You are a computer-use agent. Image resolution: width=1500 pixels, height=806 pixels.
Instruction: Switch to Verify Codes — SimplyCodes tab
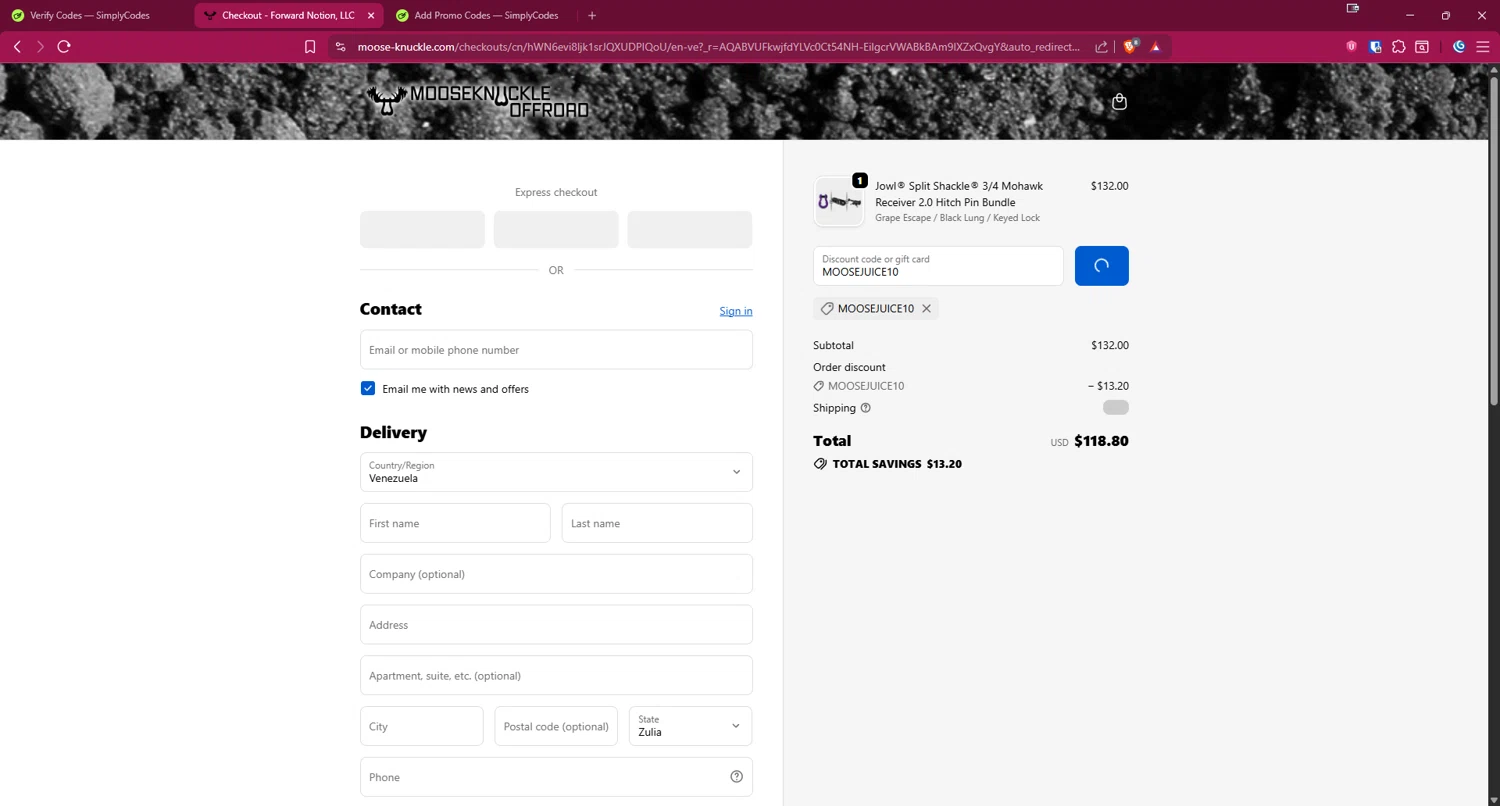click(x=90, y=15)
